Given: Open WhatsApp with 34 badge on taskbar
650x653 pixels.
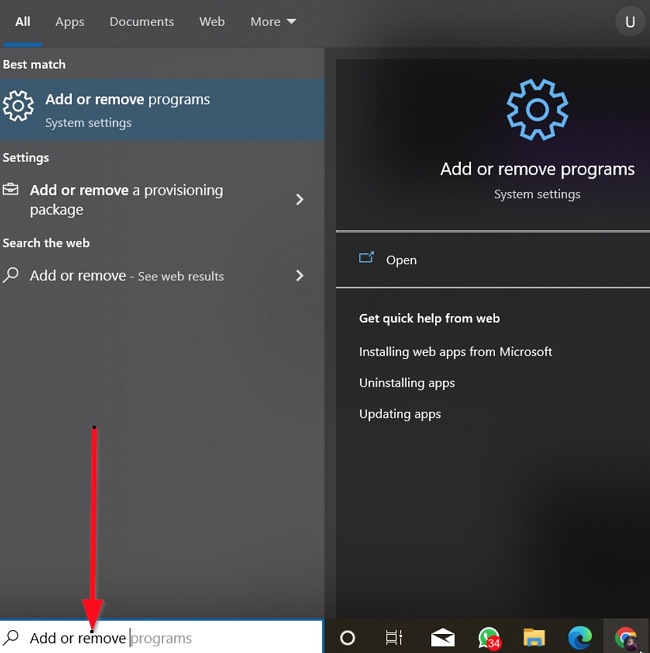Looking at the screenshot, I should (x=489, y=638).
